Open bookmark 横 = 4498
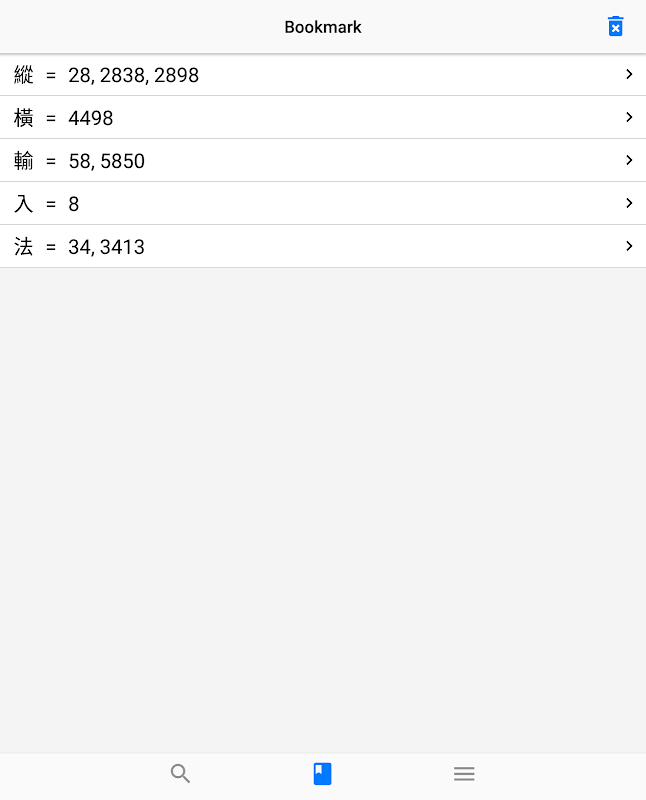Viewport: 646px width, 800px height. tap(323, 117)
